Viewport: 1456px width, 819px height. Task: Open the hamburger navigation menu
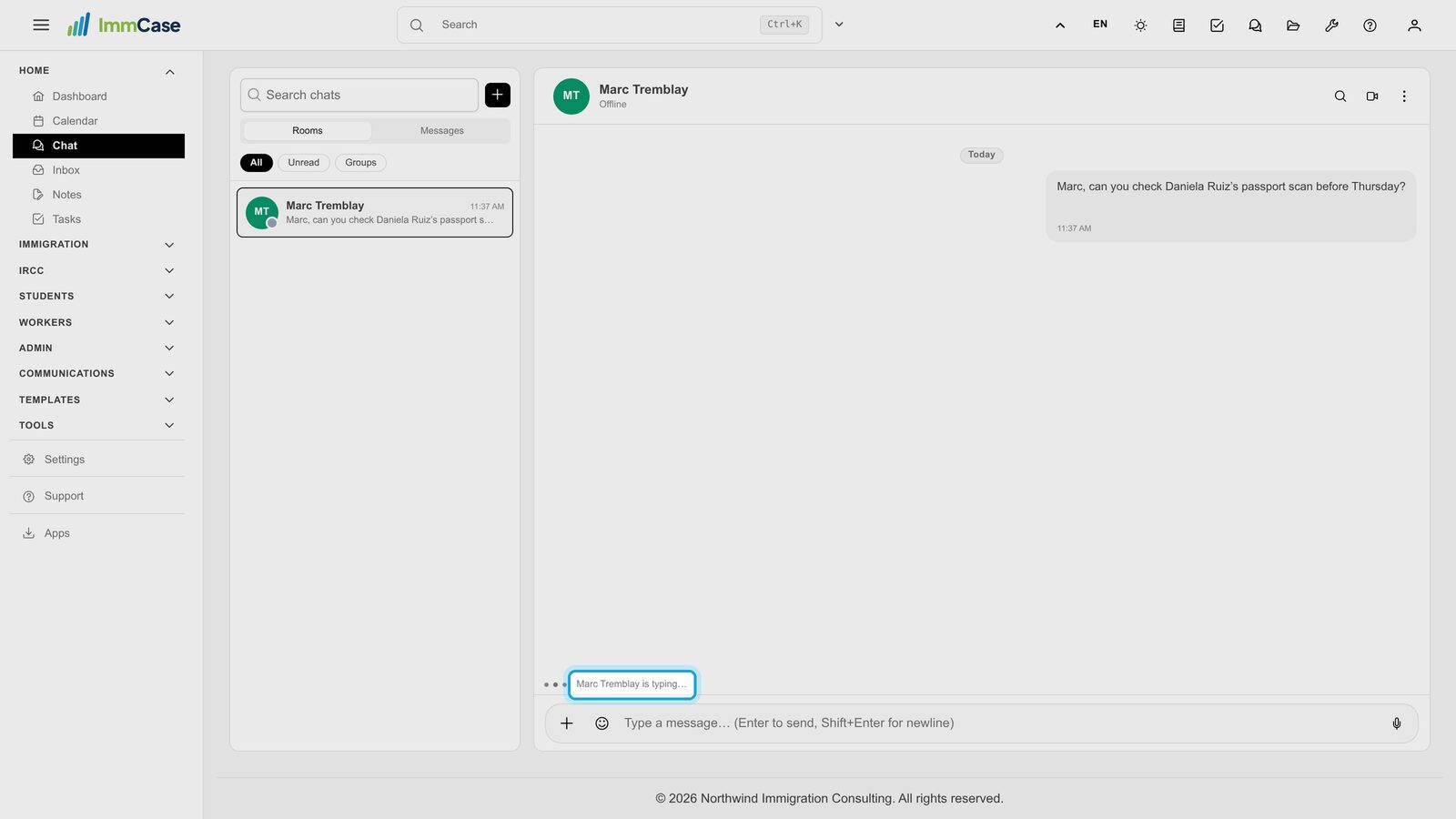coord(41,25)
